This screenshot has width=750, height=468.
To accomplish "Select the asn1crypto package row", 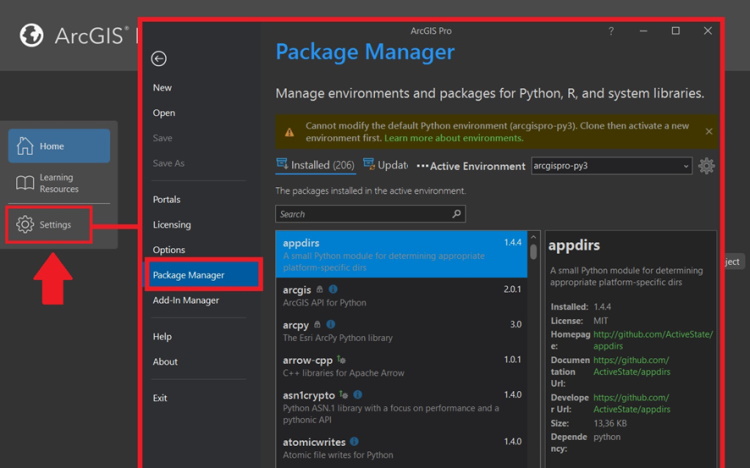I will tap(401, 406).
